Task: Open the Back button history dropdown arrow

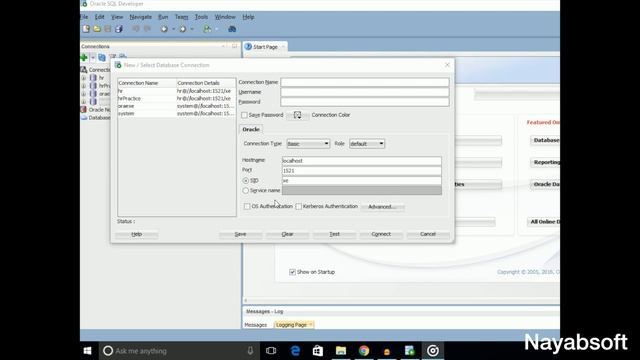Action: click(173, 29)
